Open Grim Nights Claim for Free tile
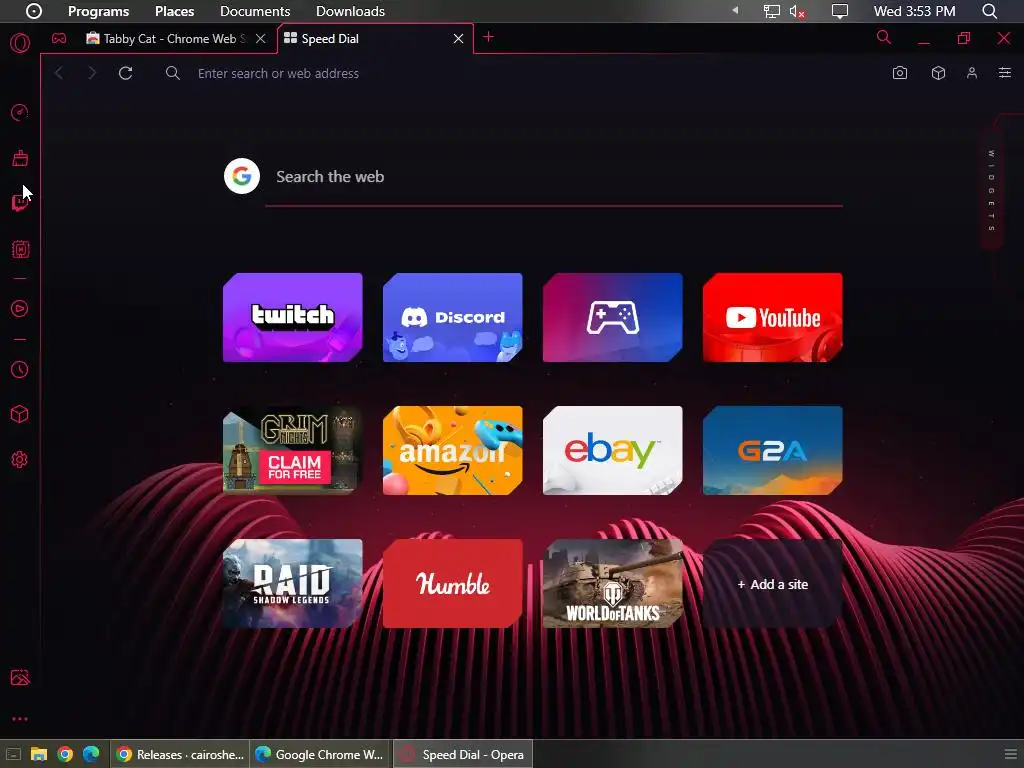1024x768 pixels. click(x=293, y=451)
